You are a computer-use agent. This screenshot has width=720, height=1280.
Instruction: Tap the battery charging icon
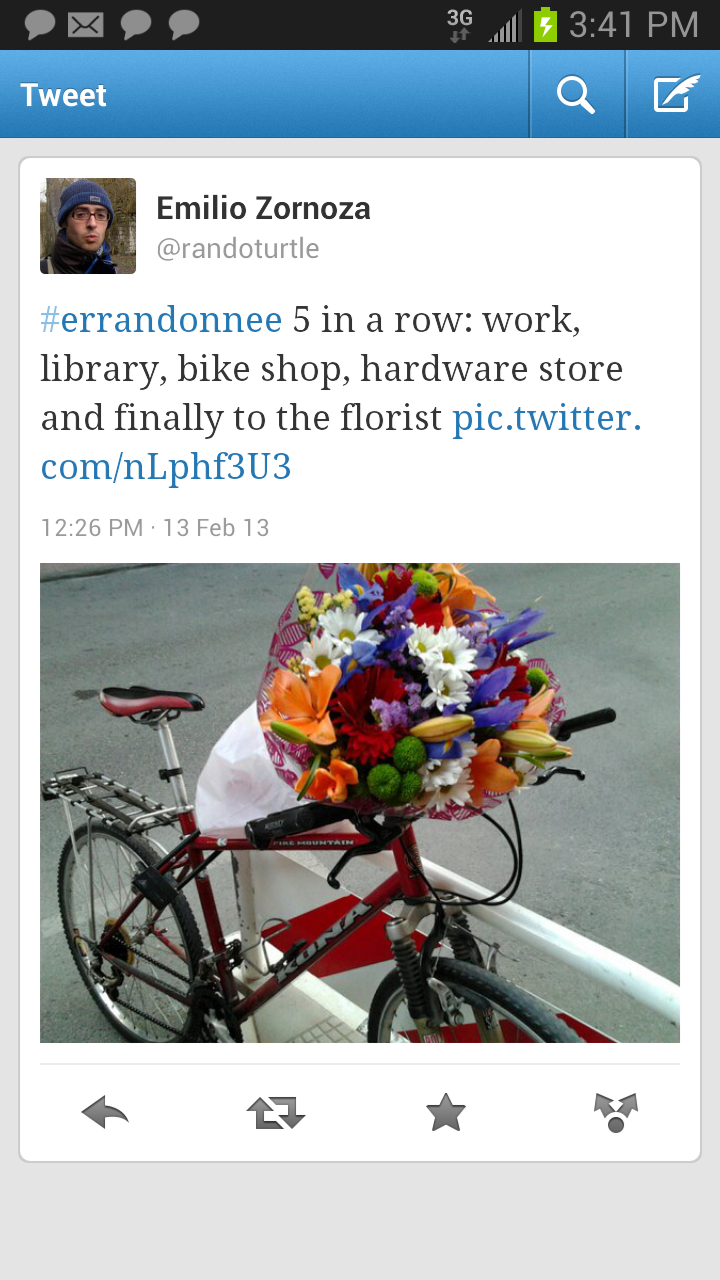545,25
